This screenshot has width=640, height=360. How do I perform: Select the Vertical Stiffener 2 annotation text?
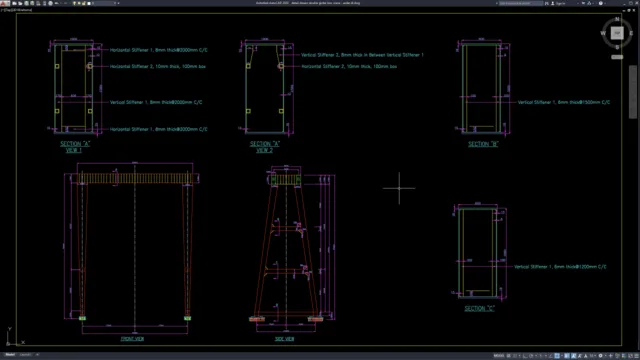click(362, 55)
